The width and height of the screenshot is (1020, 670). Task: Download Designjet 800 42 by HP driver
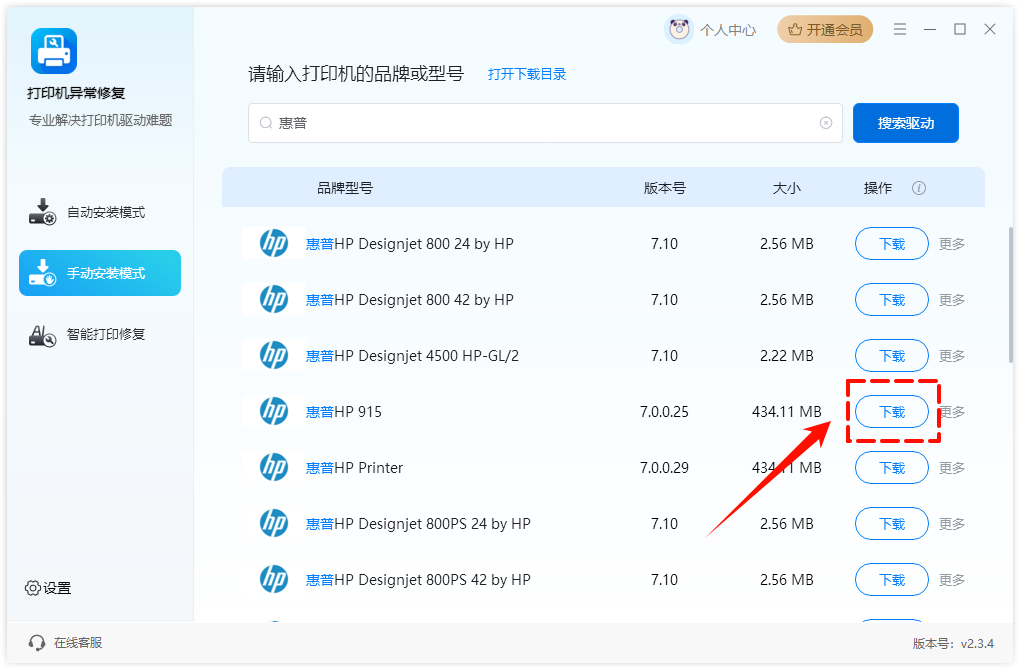click(x=892, y=299)
